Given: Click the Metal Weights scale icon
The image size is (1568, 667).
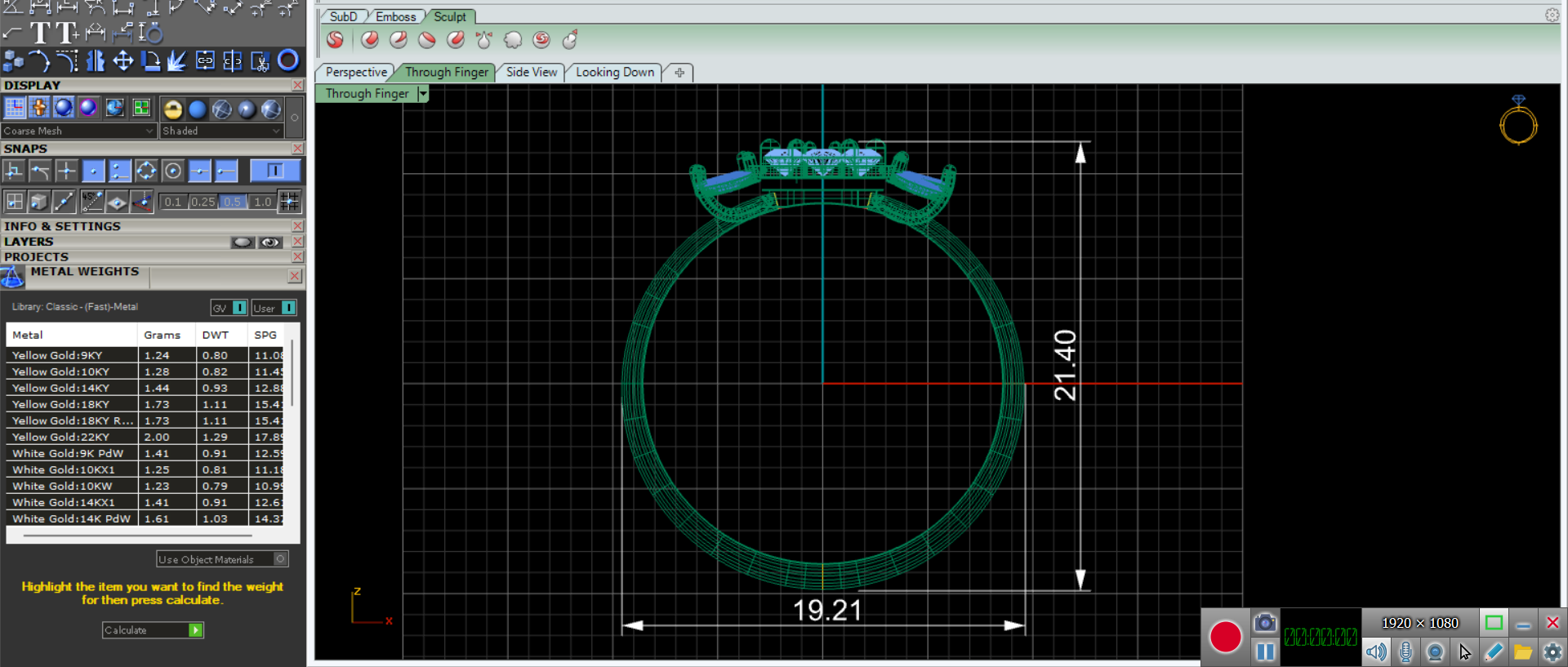Looking at the screenshot, I should point(13,278).
